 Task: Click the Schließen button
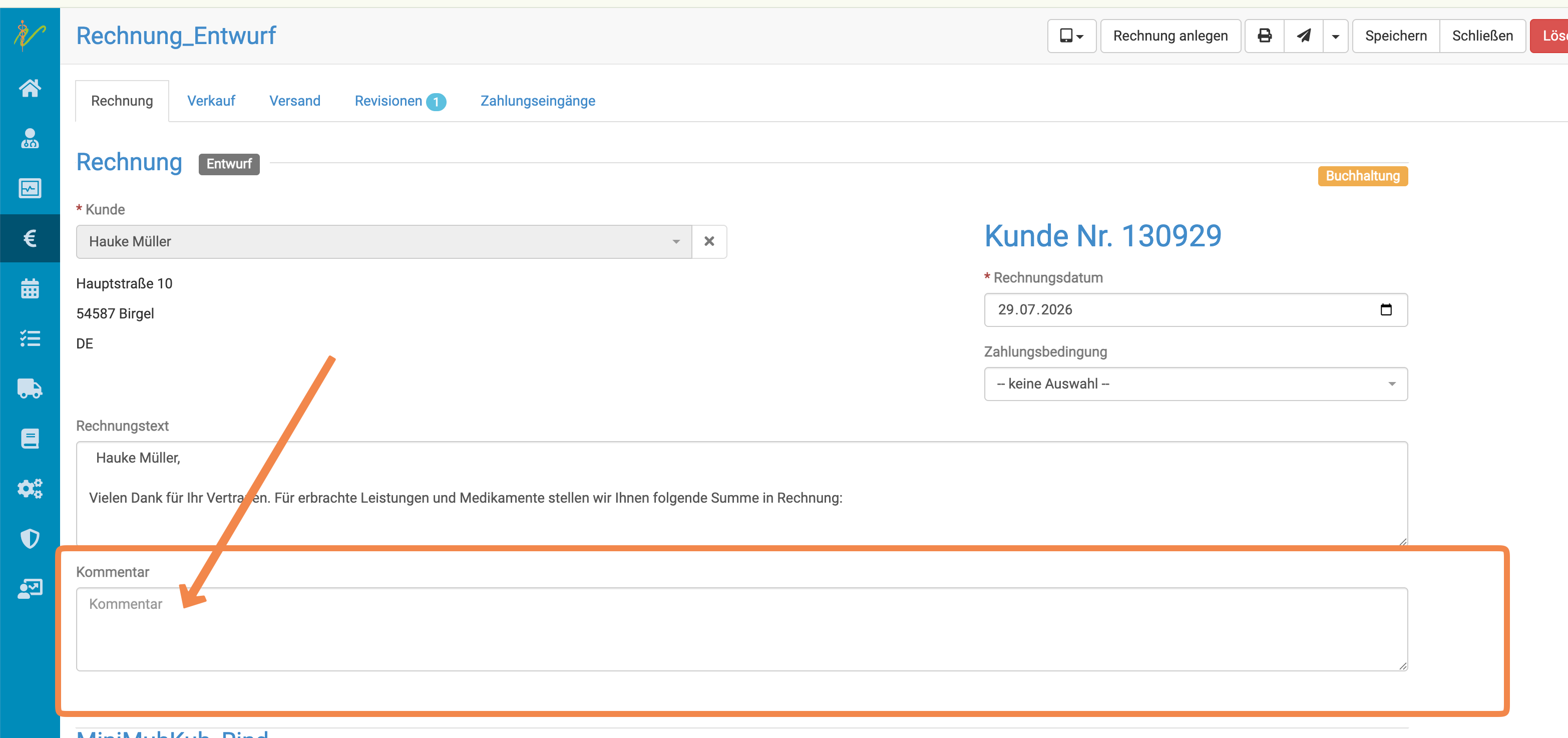[x=1482, y=36]
